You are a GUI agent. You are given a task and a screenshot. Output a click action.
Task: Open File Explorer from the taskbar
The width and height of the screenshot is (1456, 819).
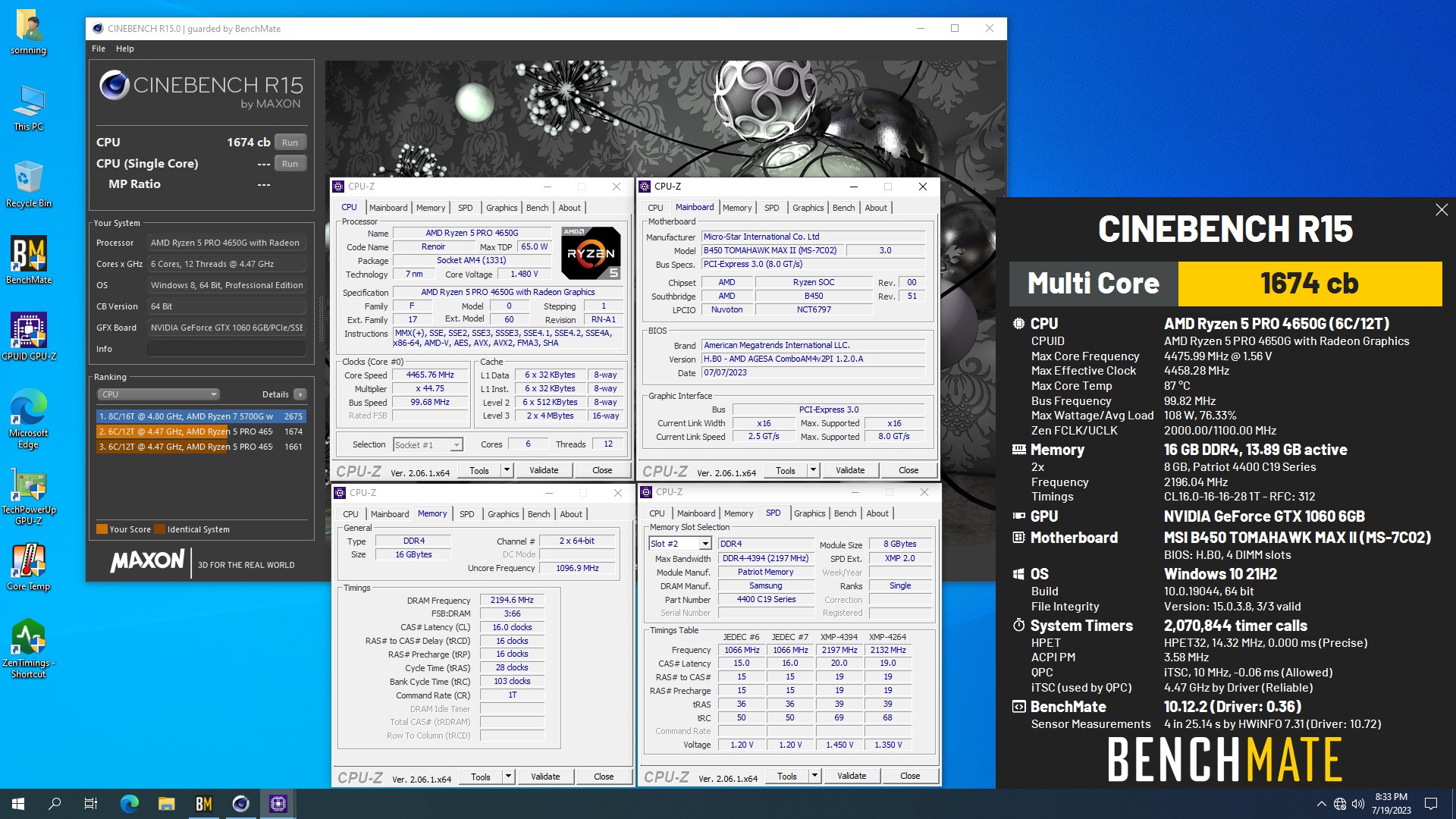[167, 804]
